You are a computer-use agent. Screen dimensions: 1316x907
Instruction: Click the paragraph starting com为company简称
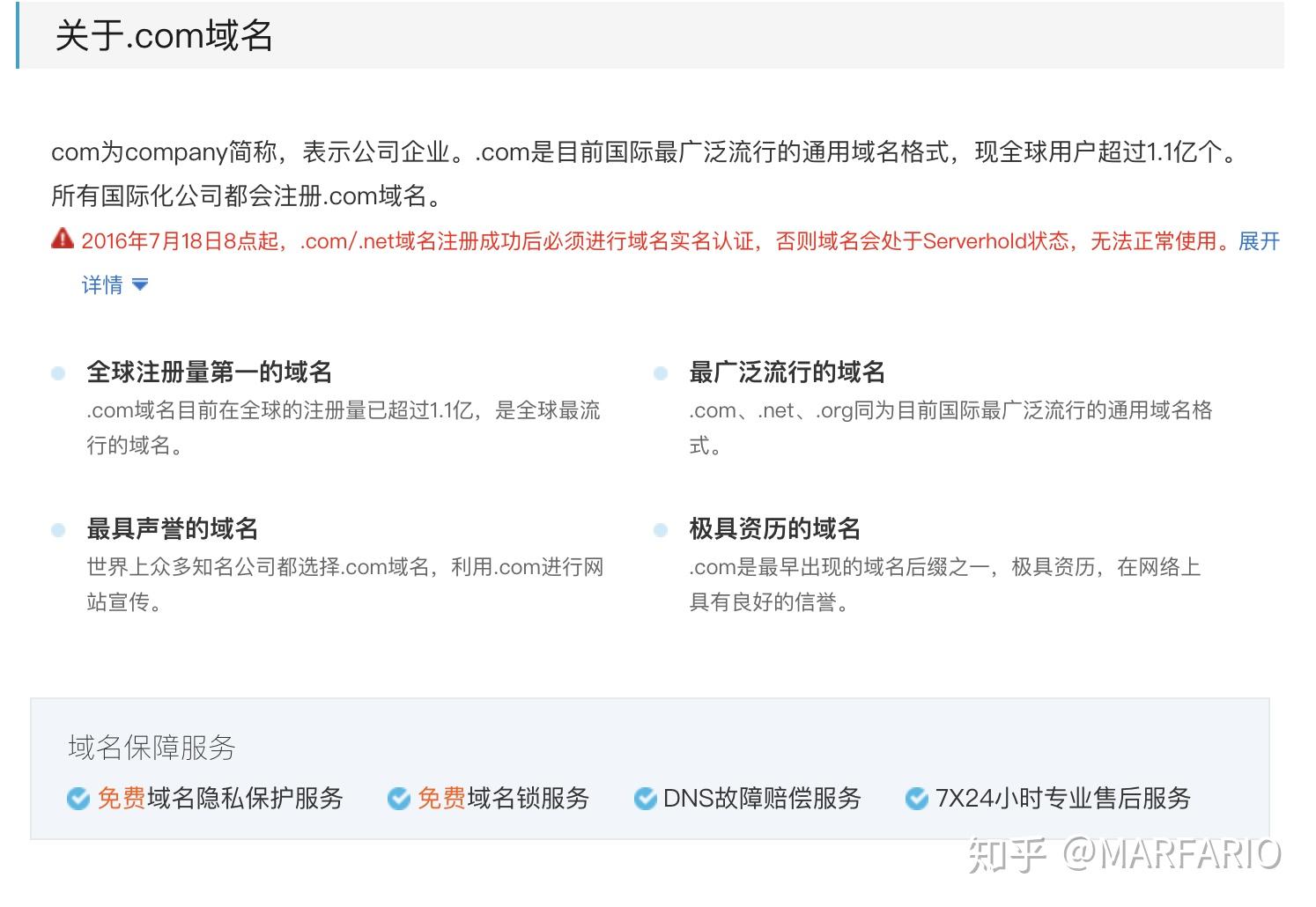click(x=646, y=152)
